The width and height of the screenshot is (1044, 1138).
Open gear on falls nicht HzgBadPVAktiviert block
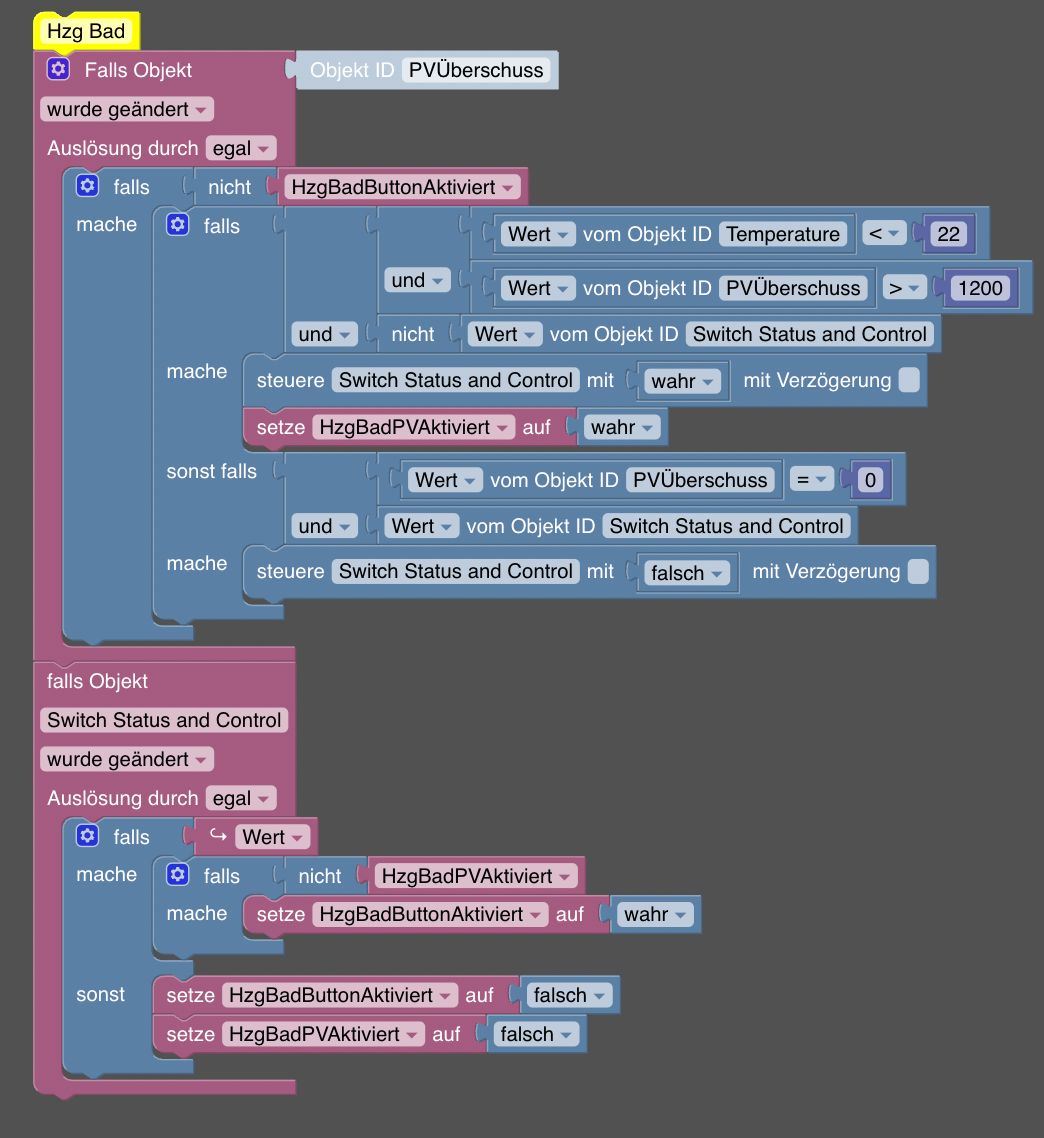point(177,875)
